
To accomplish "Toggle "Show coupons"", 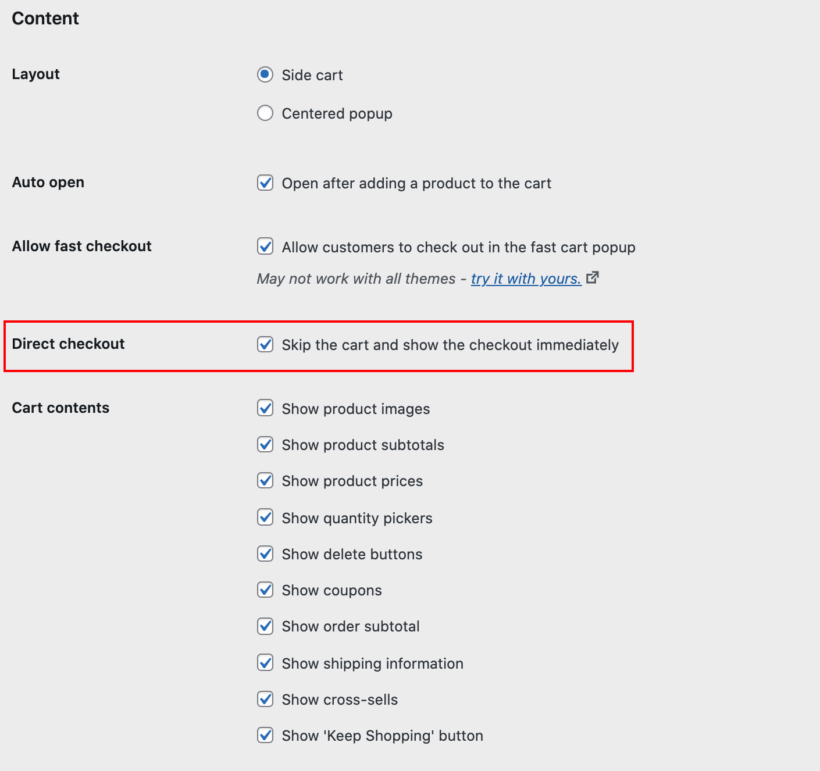I will 265,590.
